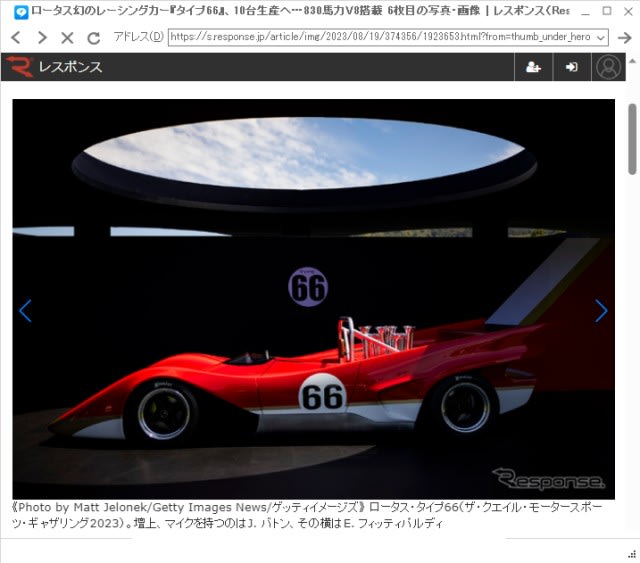
Task: Click the page vertical scrollbar thumb
Action: coord(632,139)
